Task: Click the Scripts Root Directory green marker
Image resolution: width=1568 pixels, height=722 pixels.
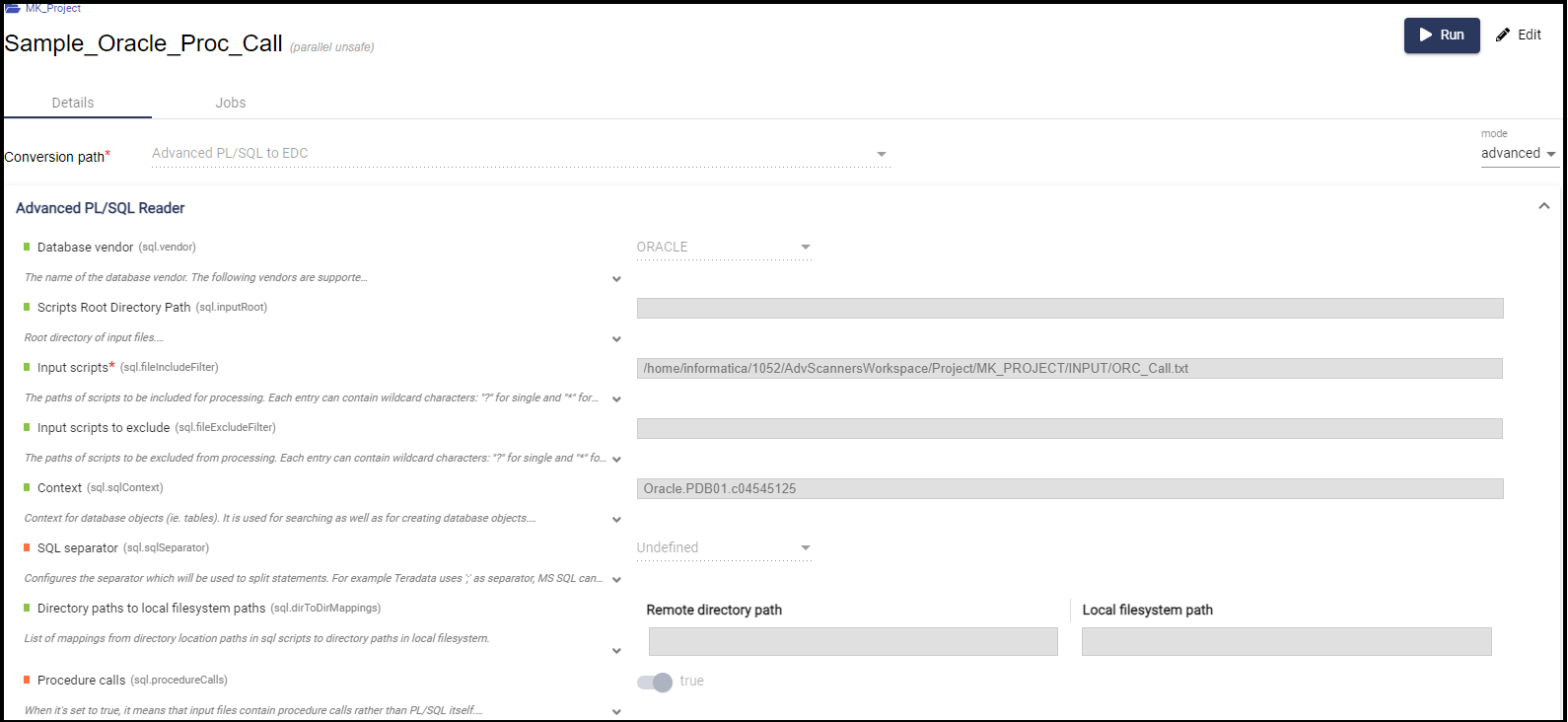Action: tap(27, 307)
